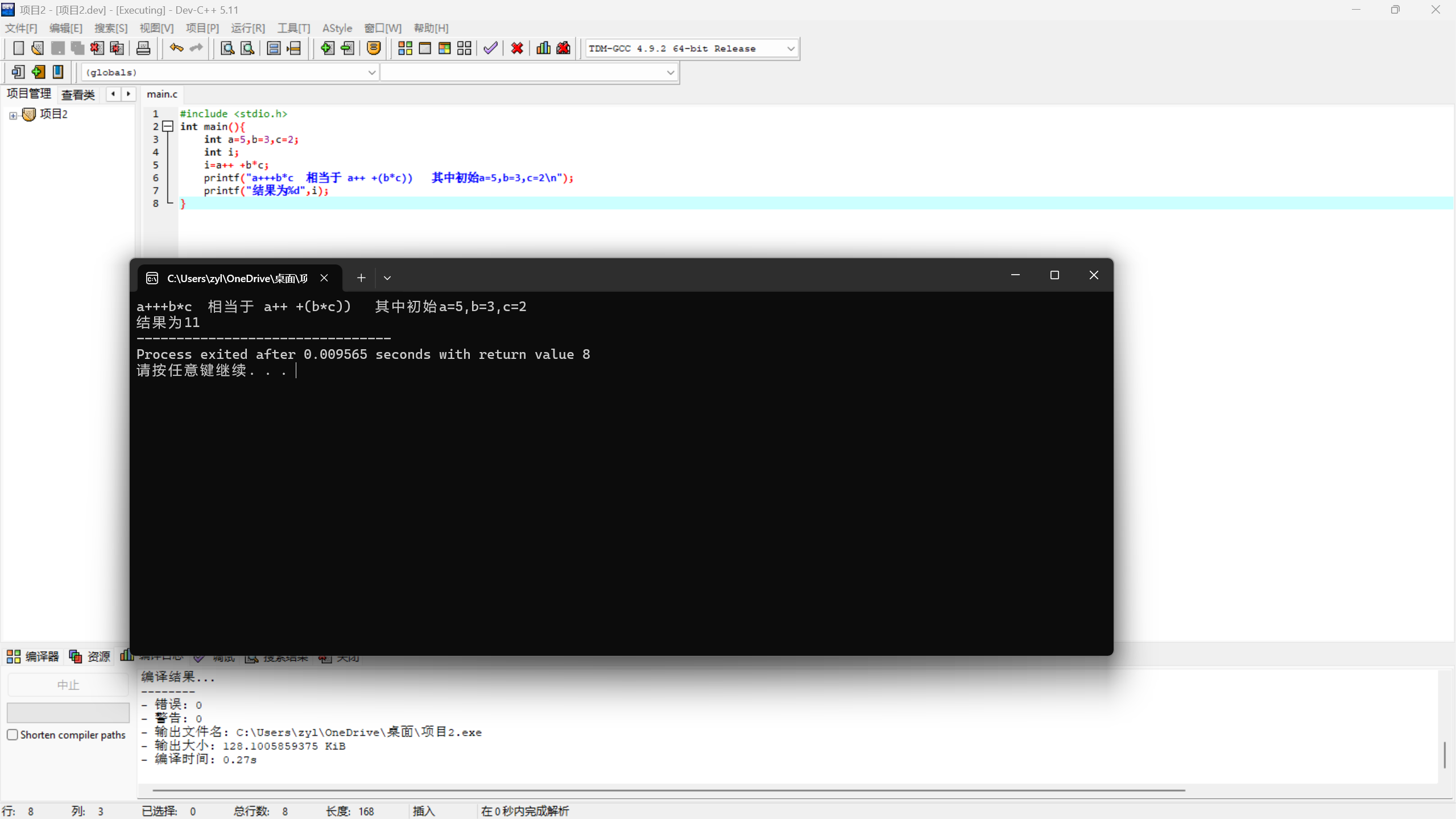Click the profile analysis bar chart icon

(x=543, y=48)
